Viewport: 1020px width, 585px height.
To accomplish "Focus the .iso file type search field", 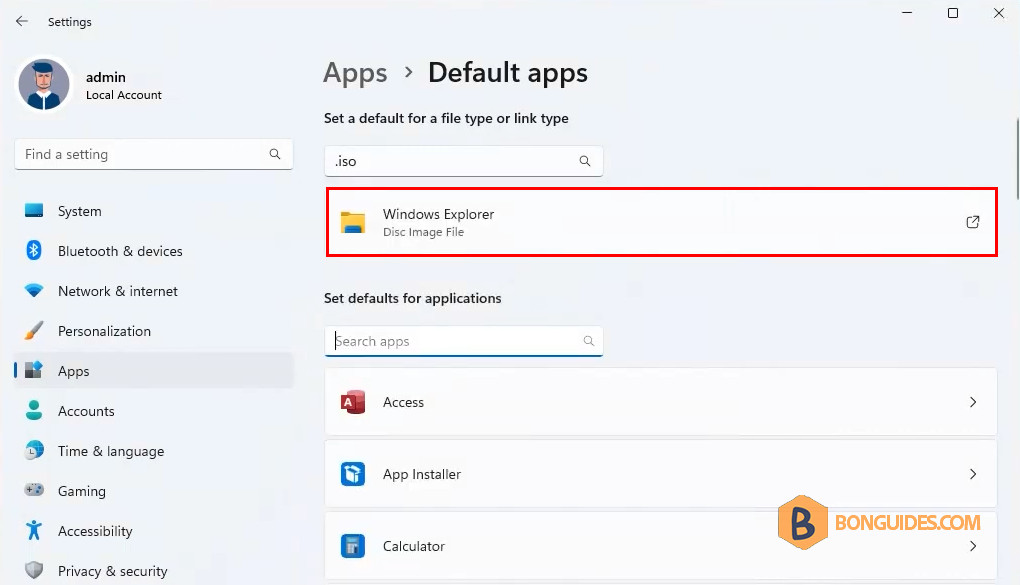I will click(463, 161).
